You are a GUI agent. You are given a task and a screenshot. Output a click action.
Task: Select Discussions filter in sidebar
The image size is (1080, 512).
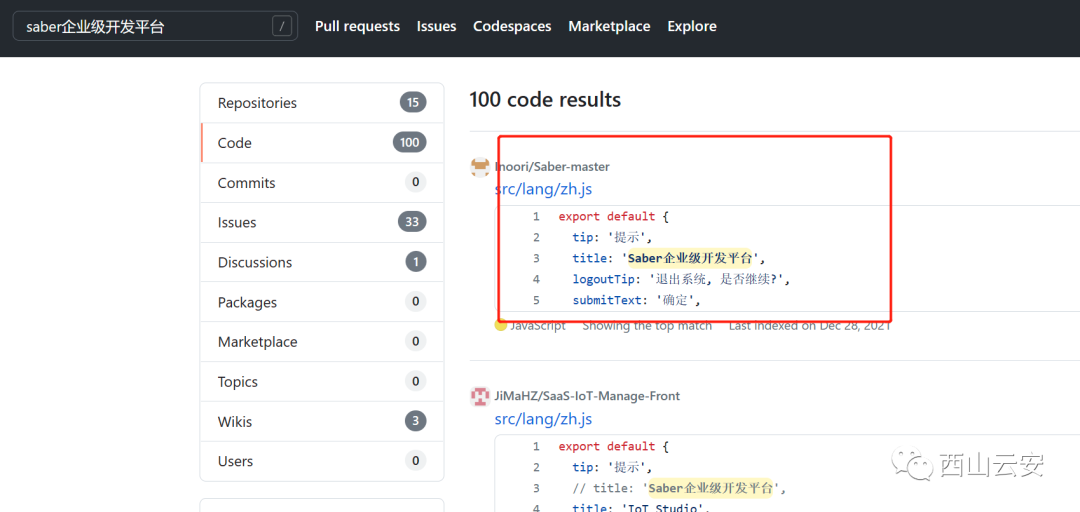[x=322, y=263]
